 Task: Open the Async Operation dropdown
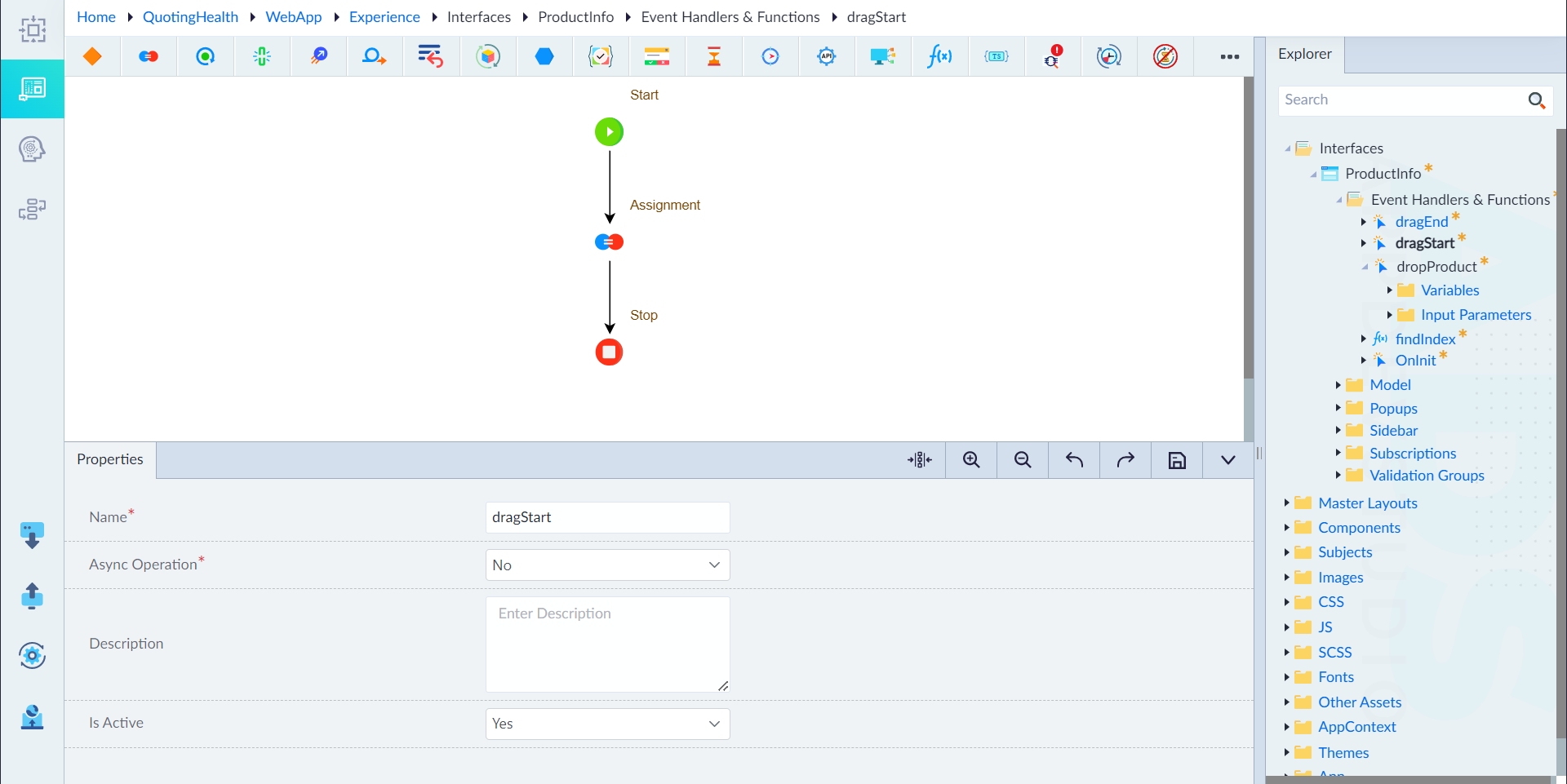coord(607,565)
